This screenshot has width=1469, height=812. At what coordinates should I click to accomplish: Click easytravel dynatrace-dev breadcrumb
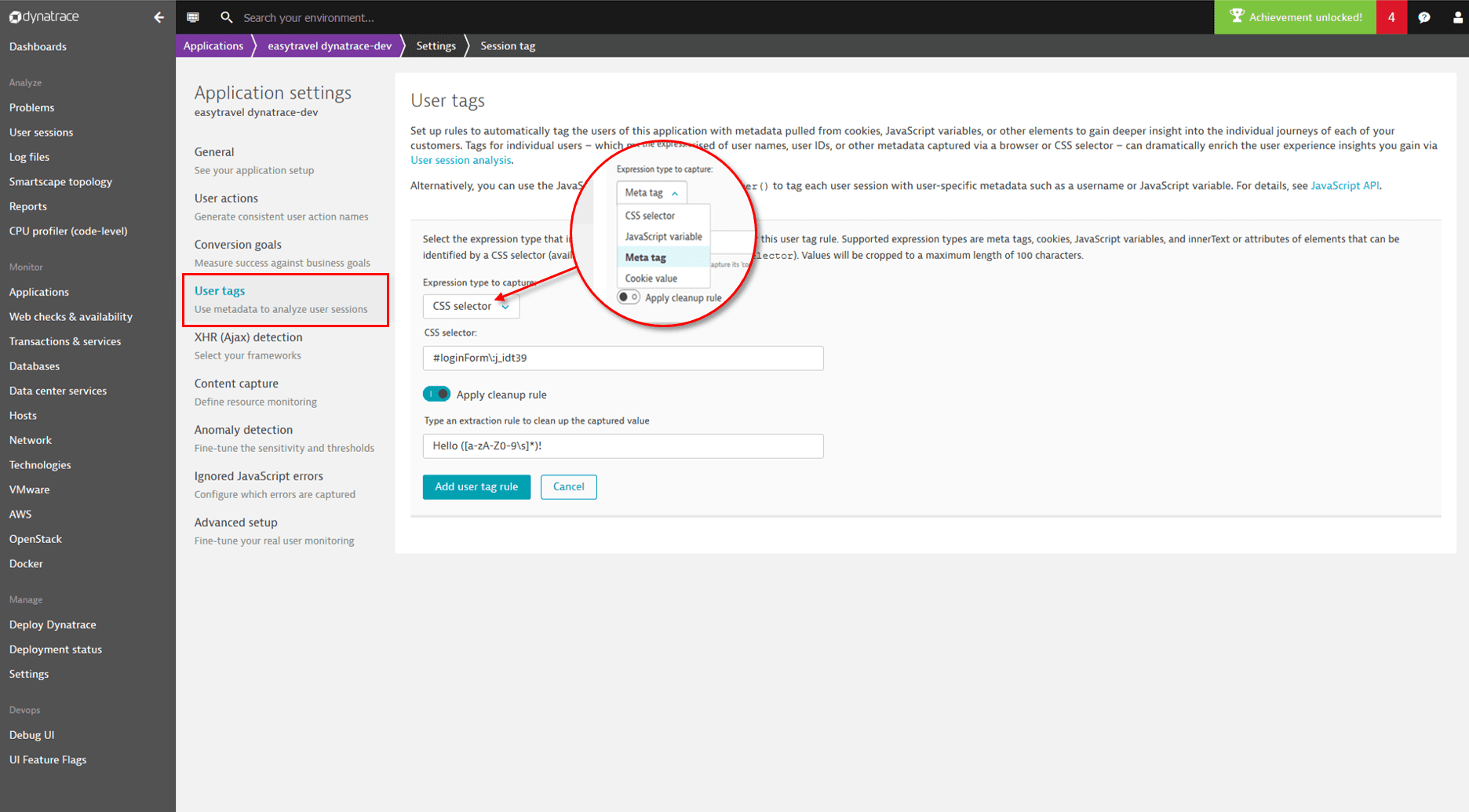[x=330, y=46]
